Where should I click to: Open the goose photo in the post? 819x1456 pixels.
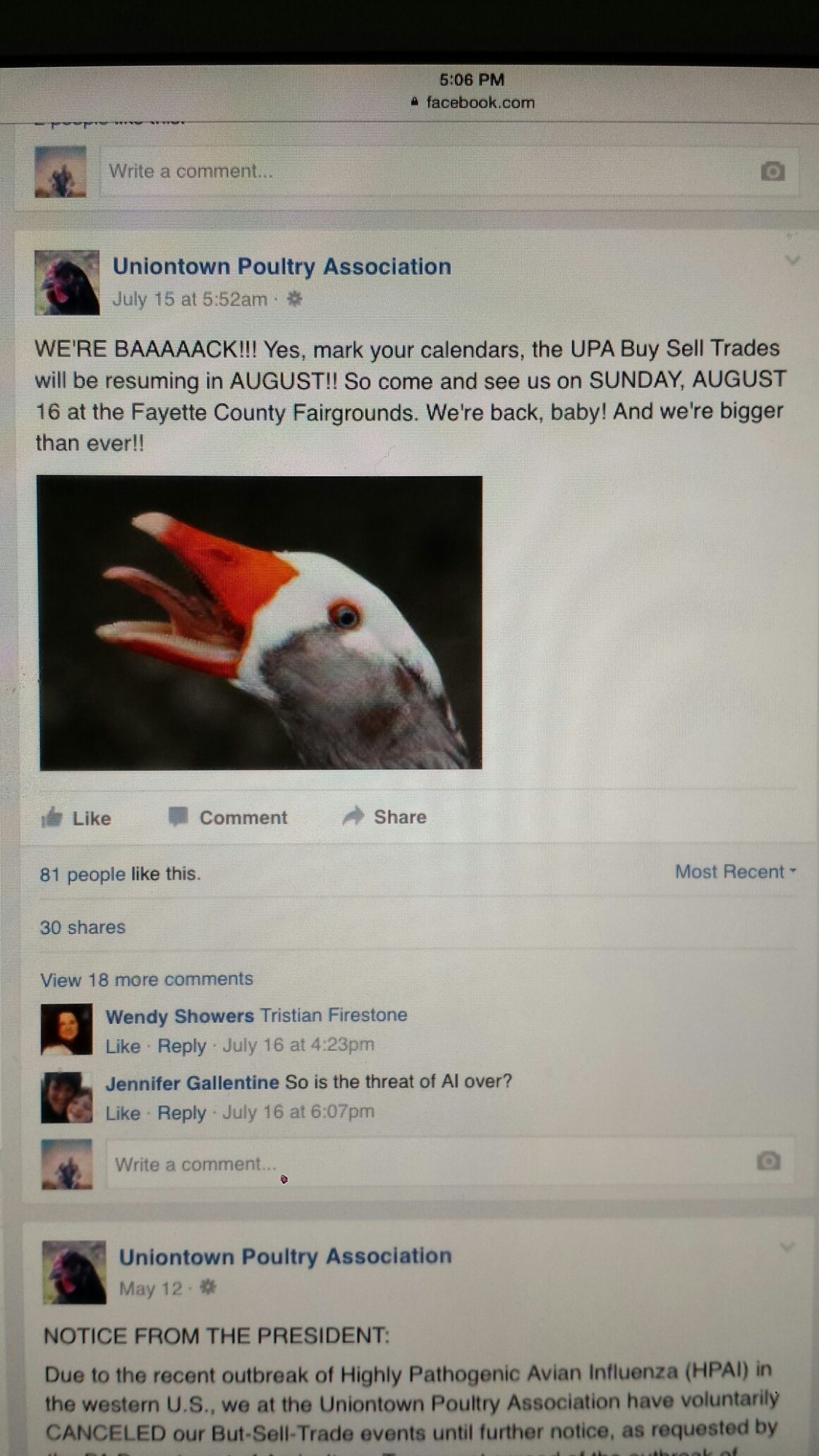[260, 622]
